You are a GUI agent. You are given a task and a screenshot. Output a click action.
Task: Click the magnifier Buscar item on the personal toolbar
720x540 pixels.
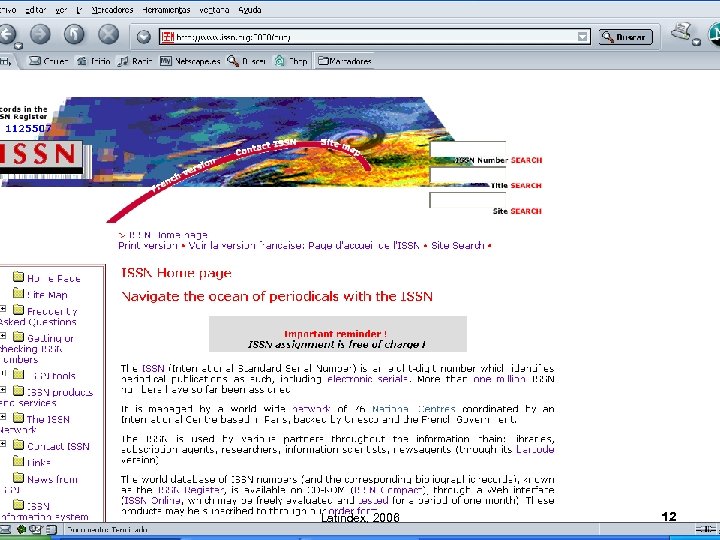coord(247,61)
